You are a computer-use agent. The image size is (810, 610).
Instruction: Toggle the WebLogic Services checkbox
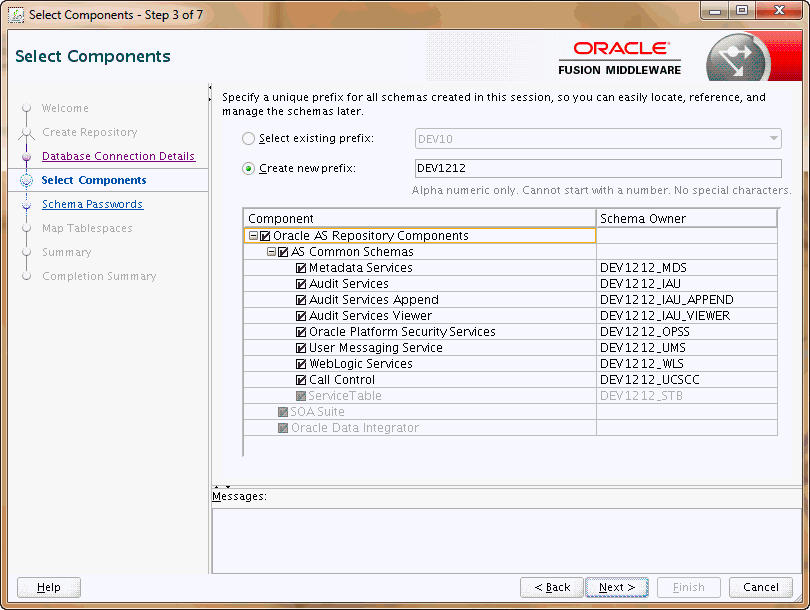(x=301, y=364)
